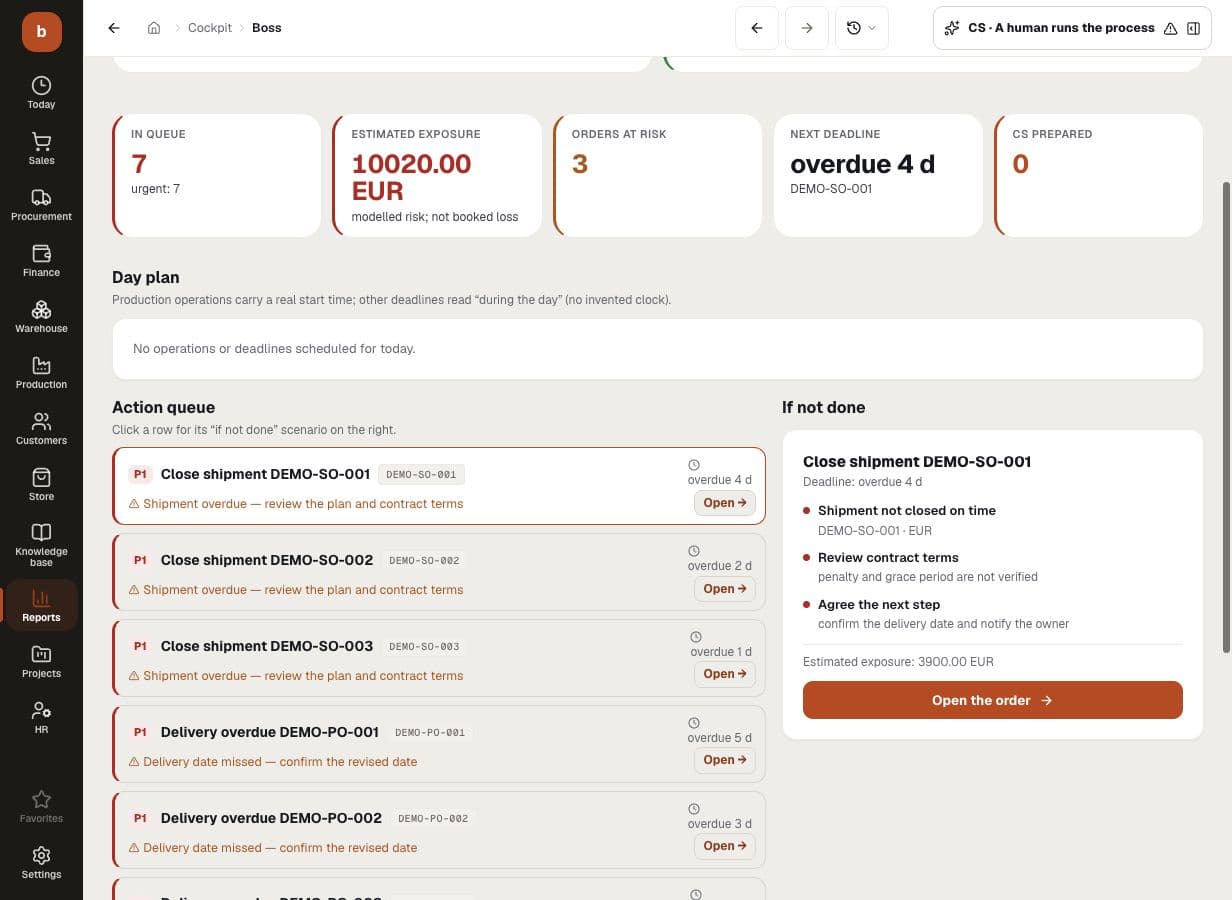Viewport: 1232px width, 900px height.
Task: Click the orange 'b' app logo
Action: click(x=41, y=31)
